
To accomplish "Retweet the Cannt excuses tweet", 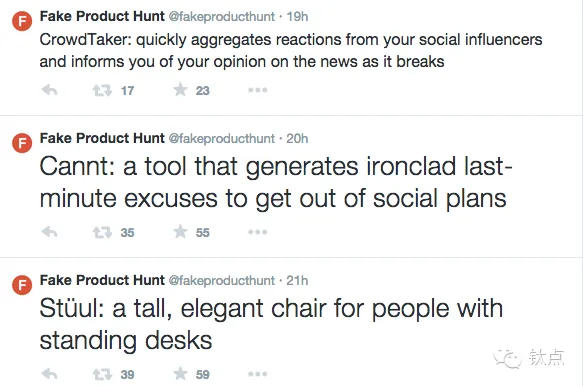I will click(102, 232).
